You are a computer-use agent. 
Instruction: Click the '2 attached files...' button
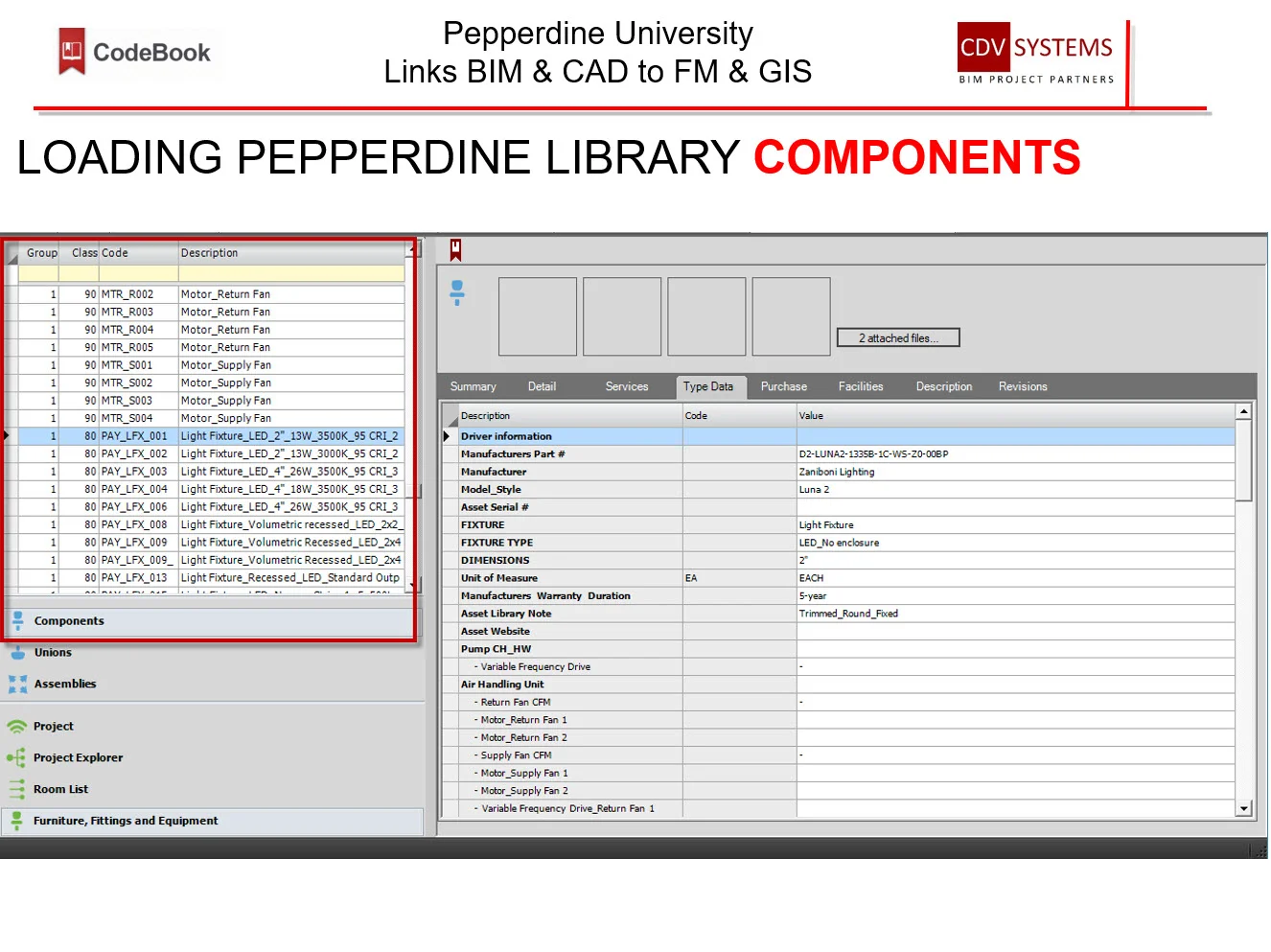click(898, 337)
